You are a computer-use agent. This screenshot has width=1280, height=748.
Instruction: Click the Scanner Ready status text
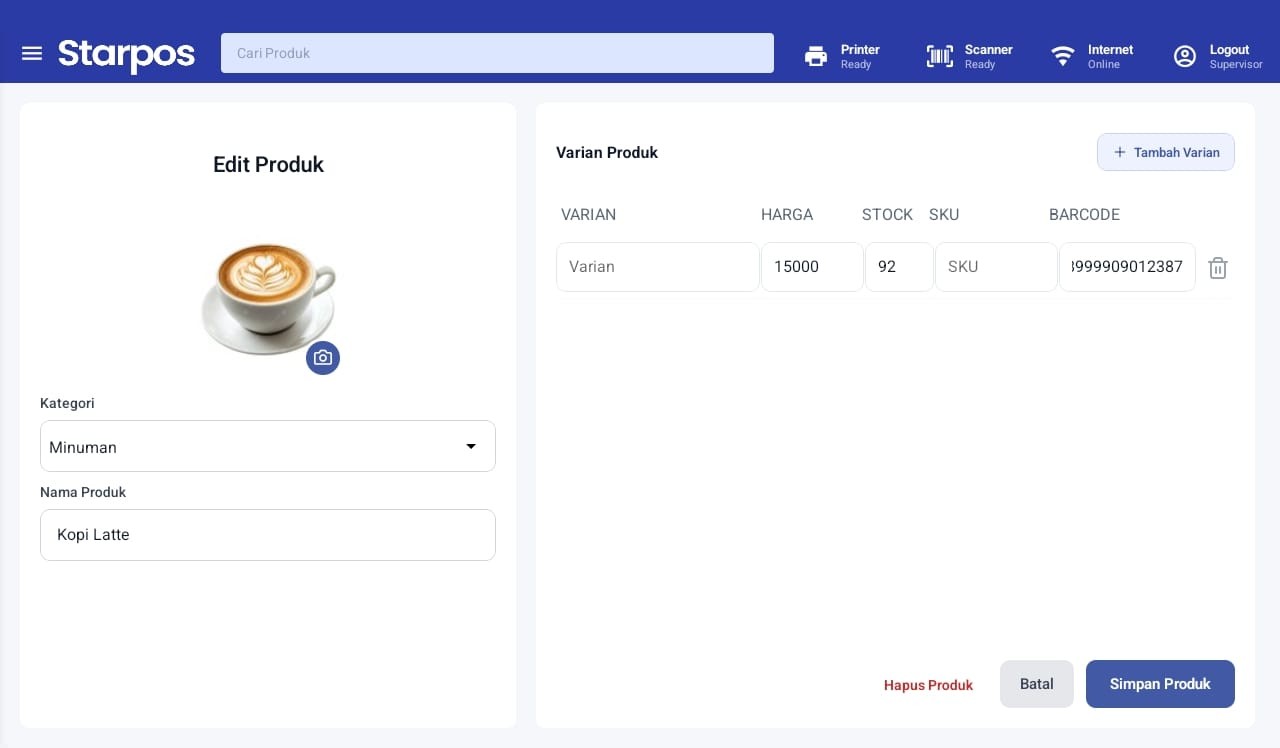tap(988, 57)
